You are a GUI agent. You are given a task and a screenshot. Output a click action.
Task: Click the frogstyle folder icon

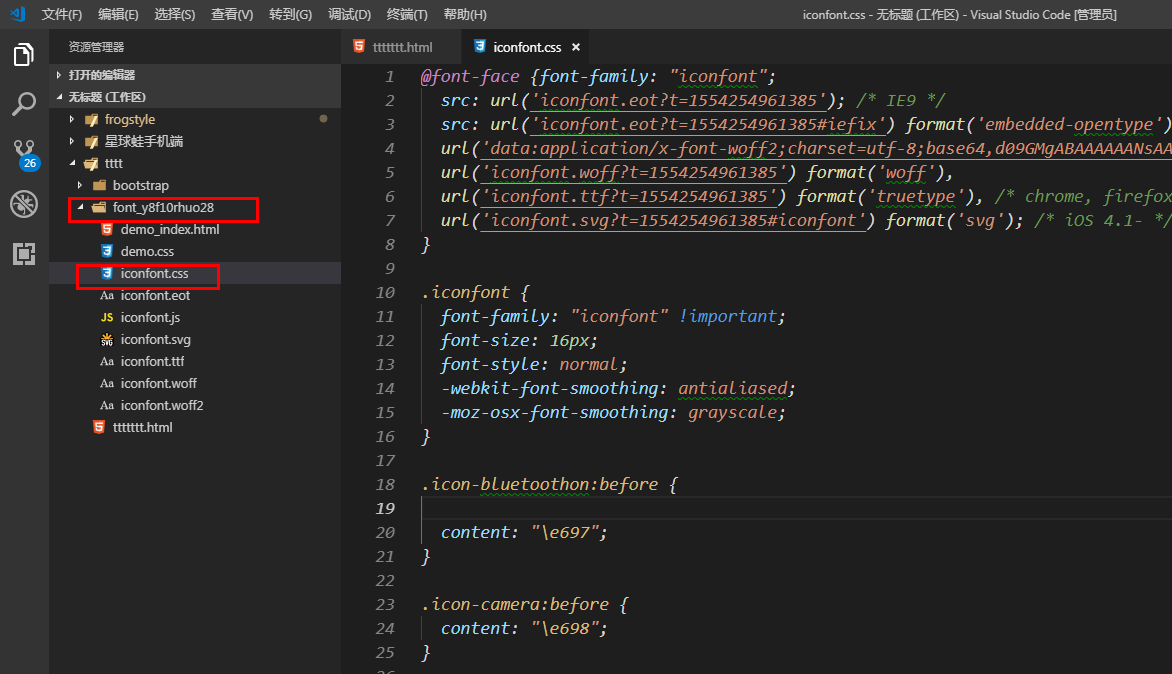(x=92, y=120)
